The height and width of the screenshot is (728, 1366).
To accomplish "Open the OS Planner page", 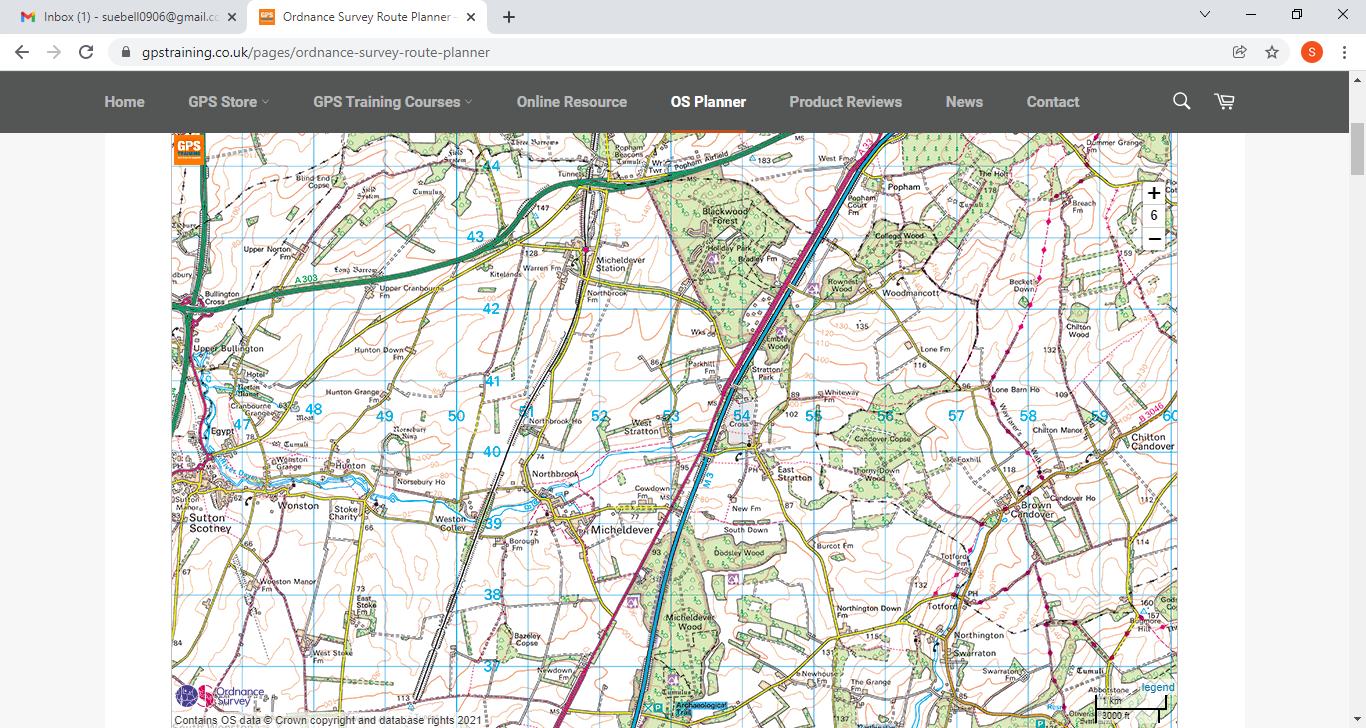I will [708, 102].
